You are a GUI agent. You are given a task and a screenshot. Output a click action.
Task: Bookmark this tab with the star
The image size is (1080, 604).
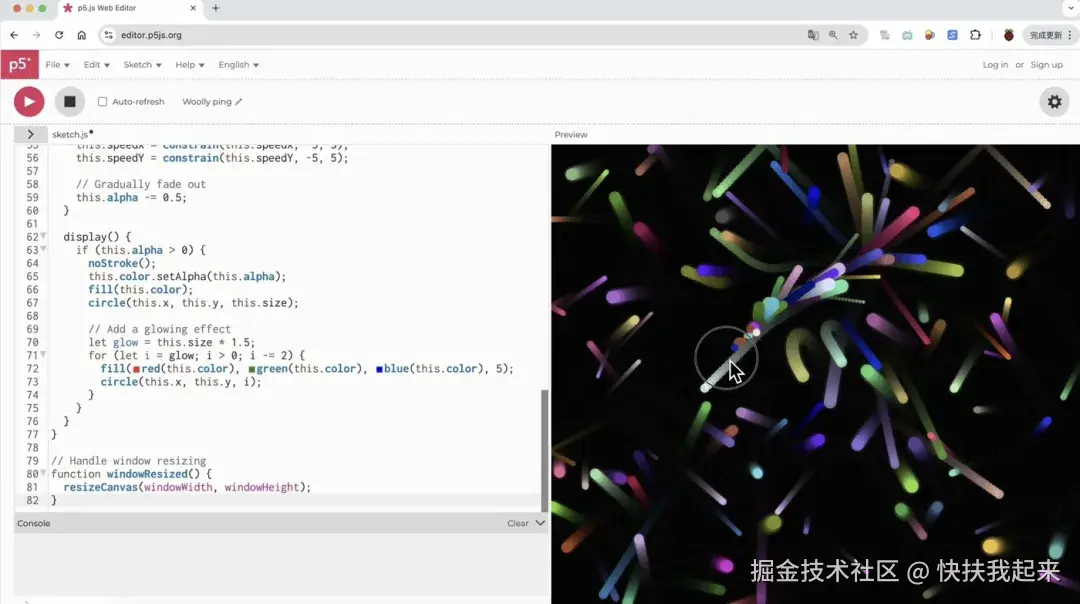pos(853,35)
